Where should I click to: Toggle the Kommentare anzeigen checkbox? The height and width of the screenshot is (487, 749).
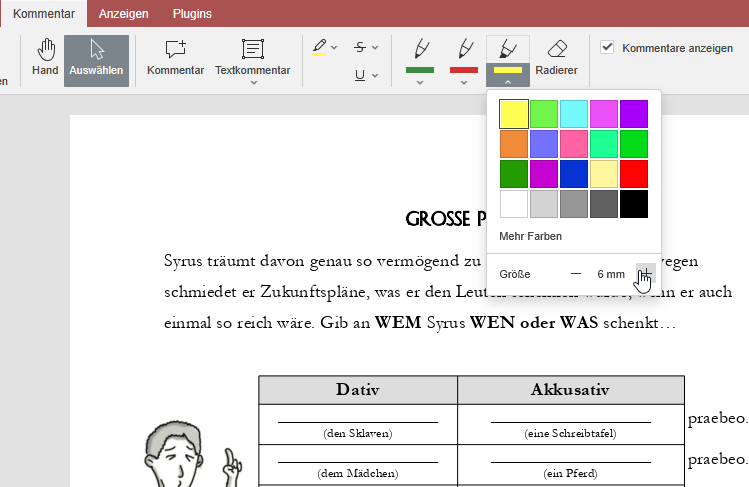[607, 47]
